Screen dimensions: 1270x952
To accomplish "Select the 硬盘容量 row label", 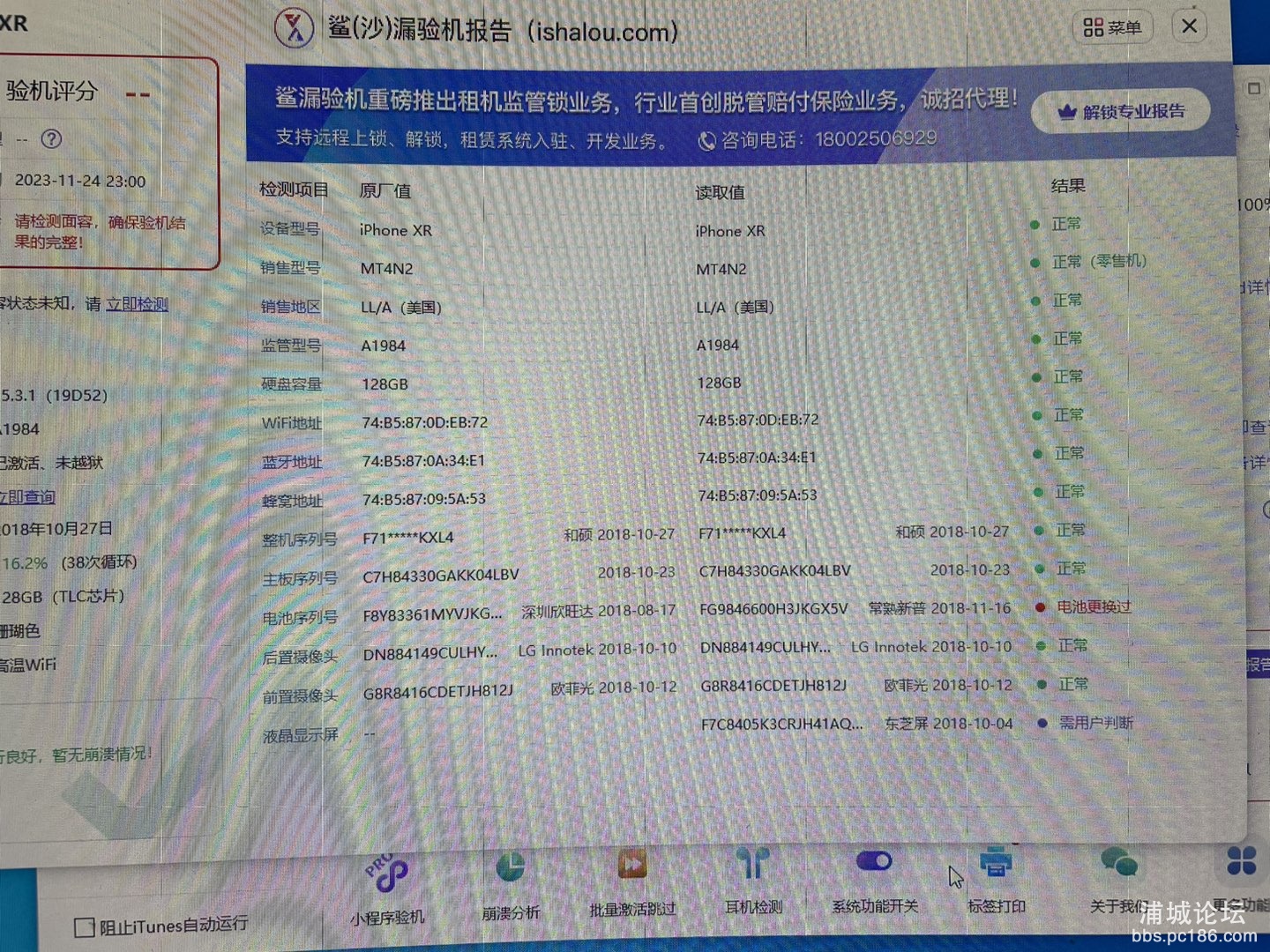I will pos(291,384).
